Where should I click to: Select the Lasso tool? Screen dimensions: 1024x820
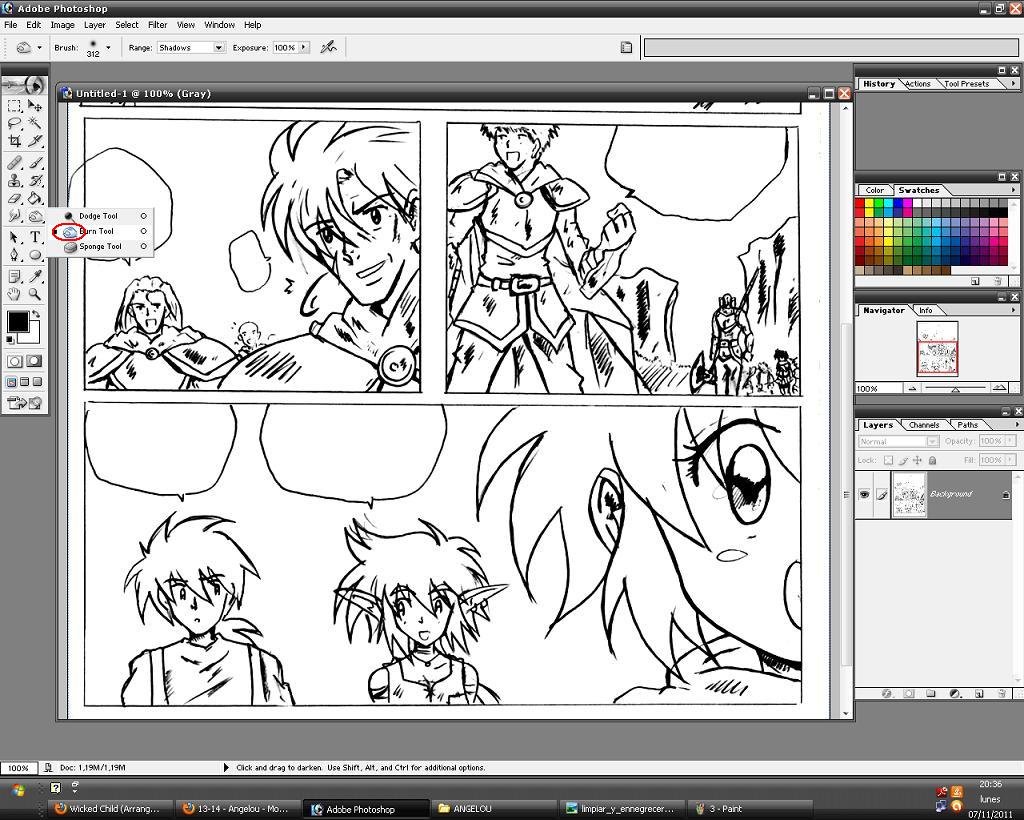(15, 123)
